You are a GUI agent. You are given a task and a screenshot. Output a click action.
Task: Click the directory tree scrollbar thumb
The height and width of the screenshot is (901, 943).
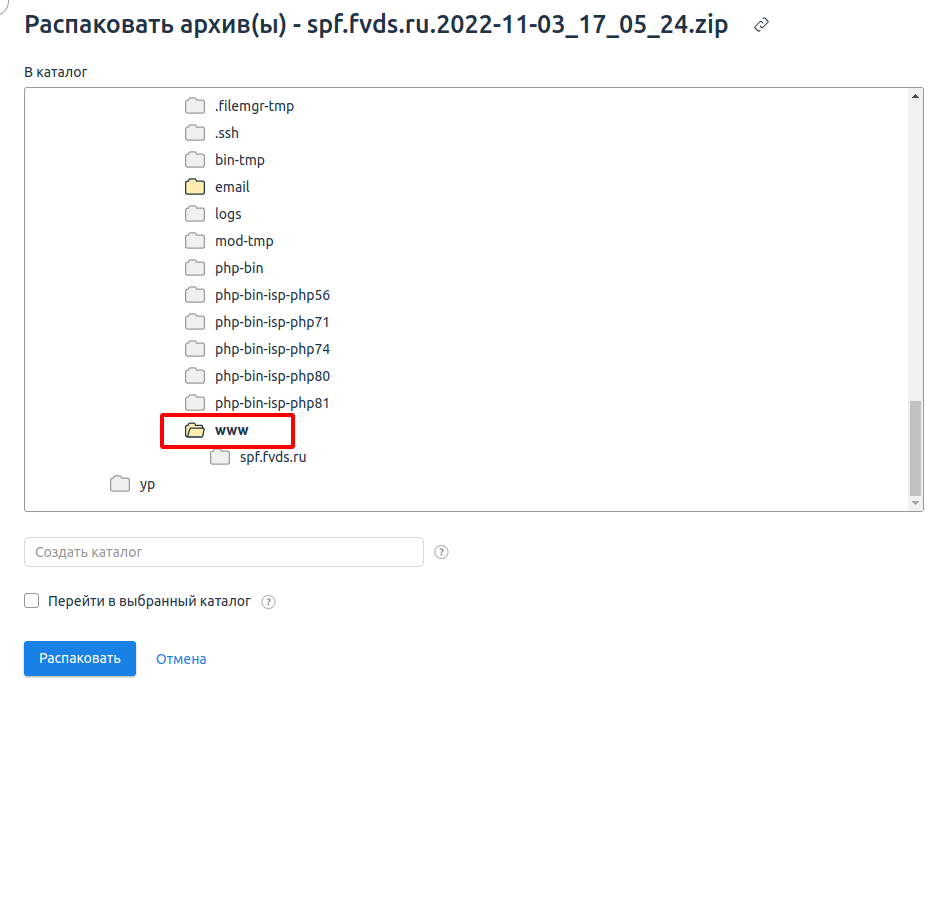[915, 448]
